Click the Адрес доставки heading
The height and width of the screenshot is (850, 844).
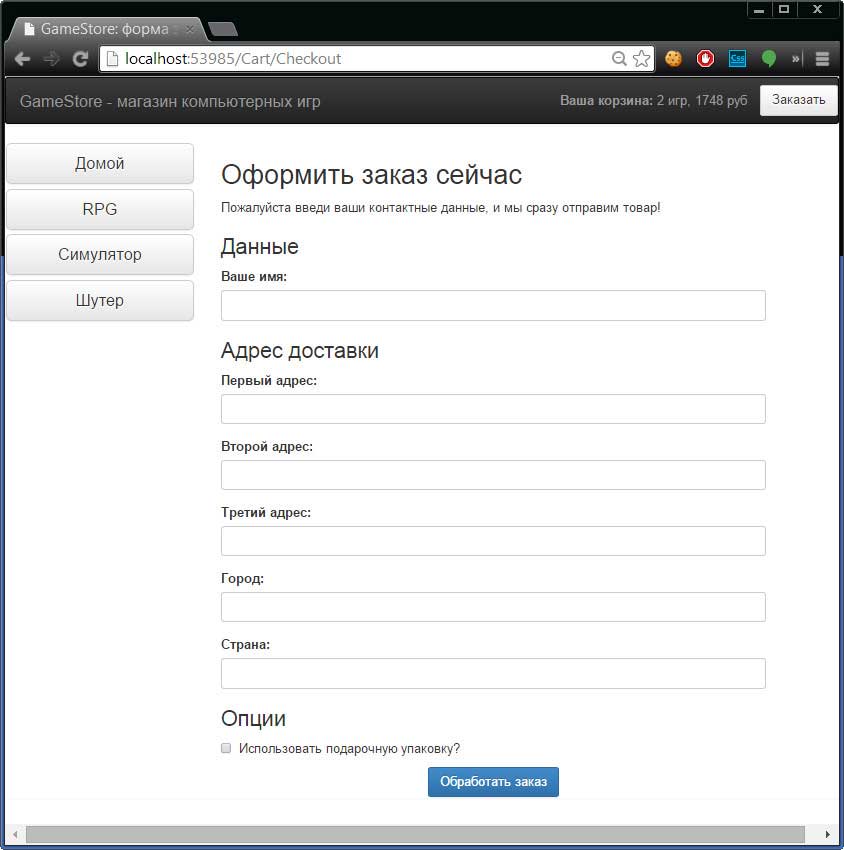tap(300, 351)
